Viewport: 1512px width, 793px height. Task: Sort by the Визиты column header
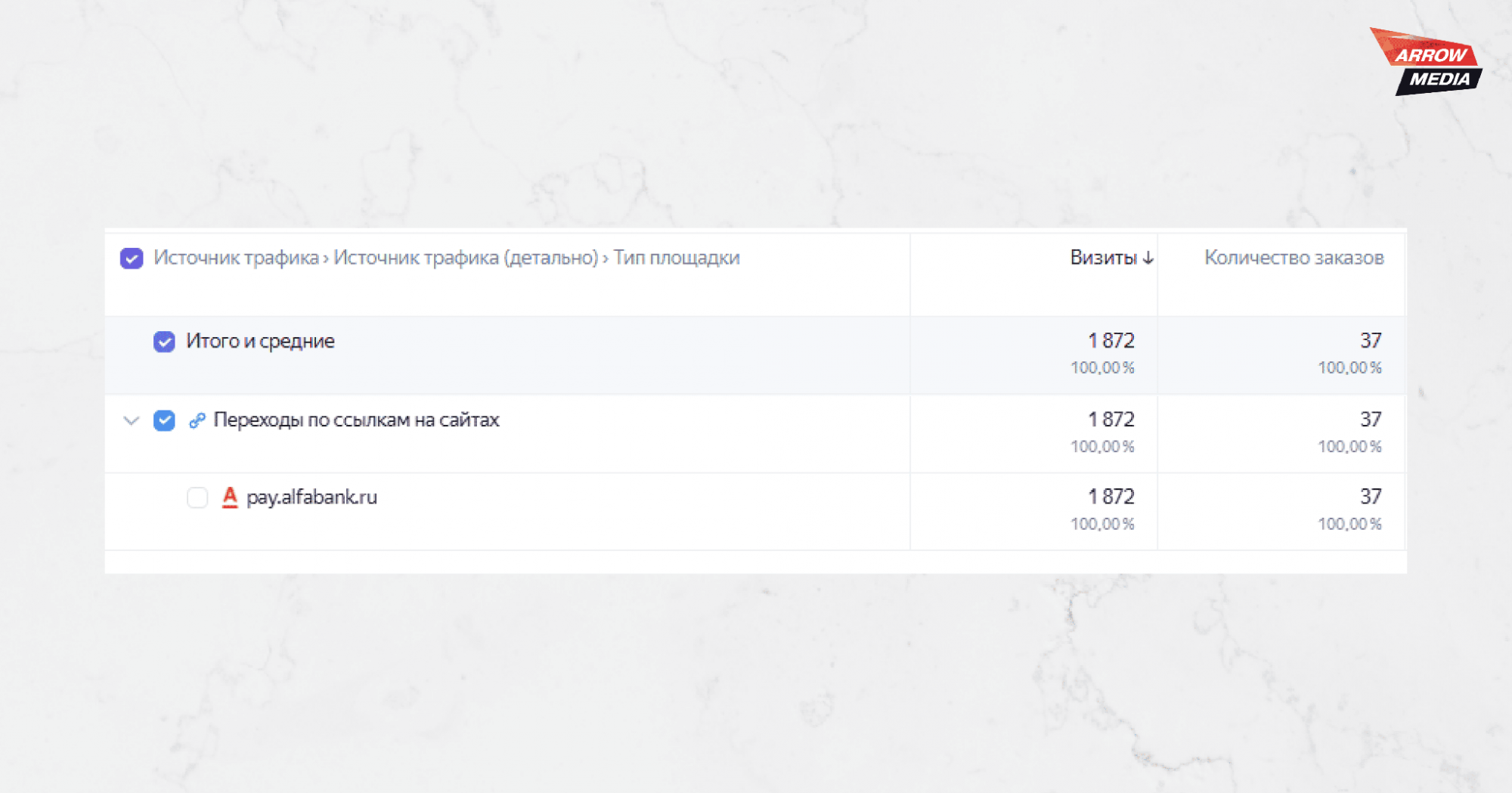pyautogui.click(x=1103, y=258)
